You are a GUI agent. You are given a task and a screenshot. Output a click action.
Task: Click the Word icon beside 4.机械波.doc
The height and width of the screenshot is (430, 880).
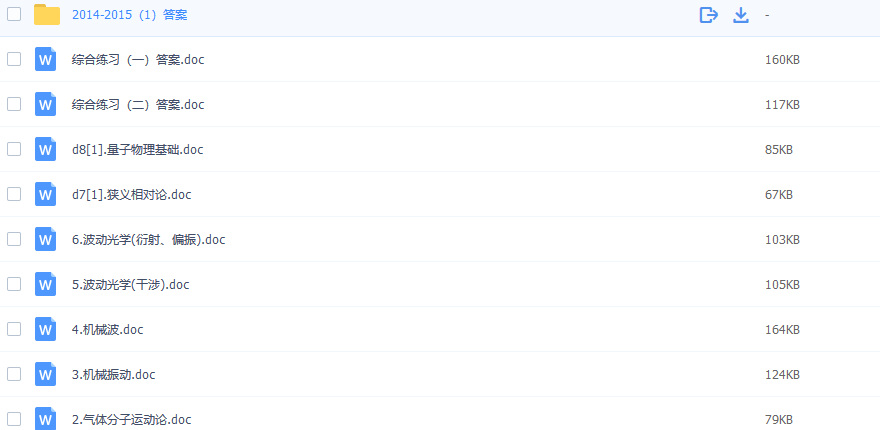[x=45, y=329]
